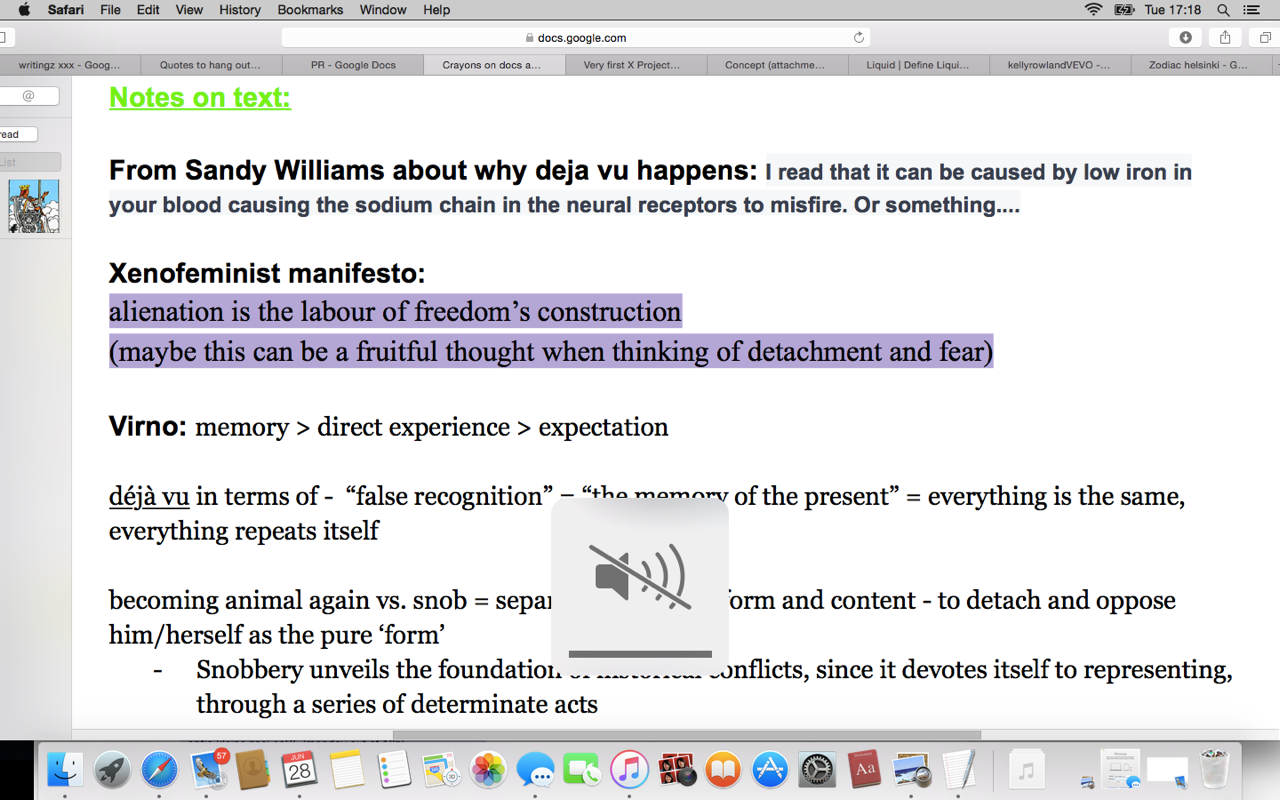Screen dimensions: 1280x800
Task: Open System Preferences in the Dock
Action: (x=817, y=770)
